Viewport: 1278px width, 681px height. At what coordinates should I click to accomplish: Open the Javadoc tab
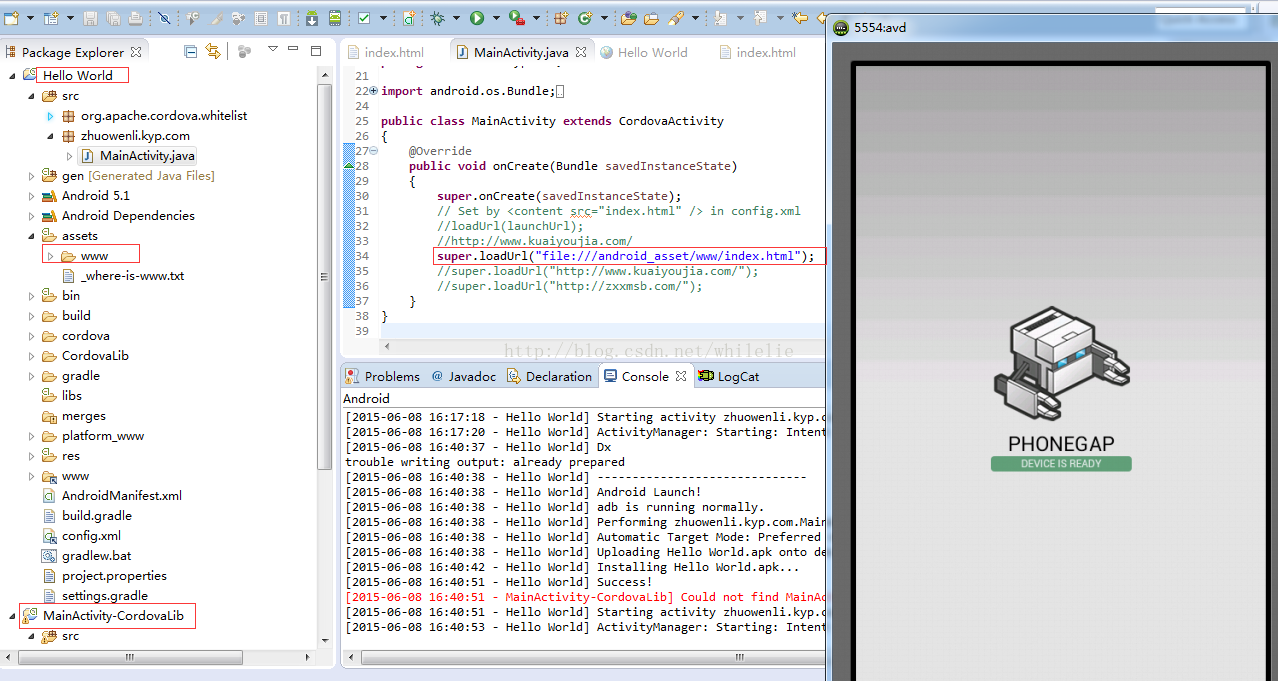[464, 376]
